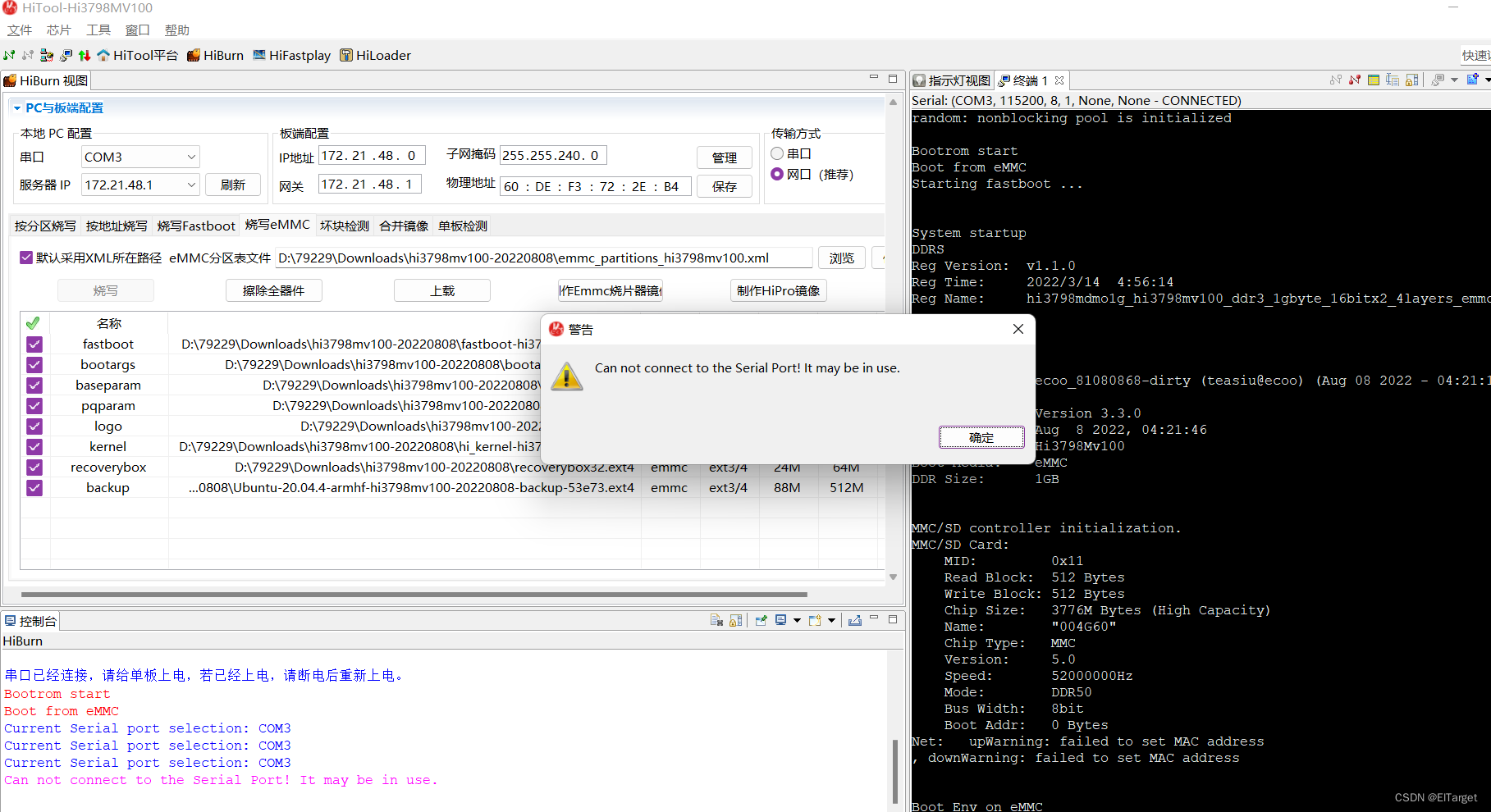This screenshot has width=1491, height=812.
Task: Click the grey disconnect icon in main toolbar
Action: click(x=28, y=55)
